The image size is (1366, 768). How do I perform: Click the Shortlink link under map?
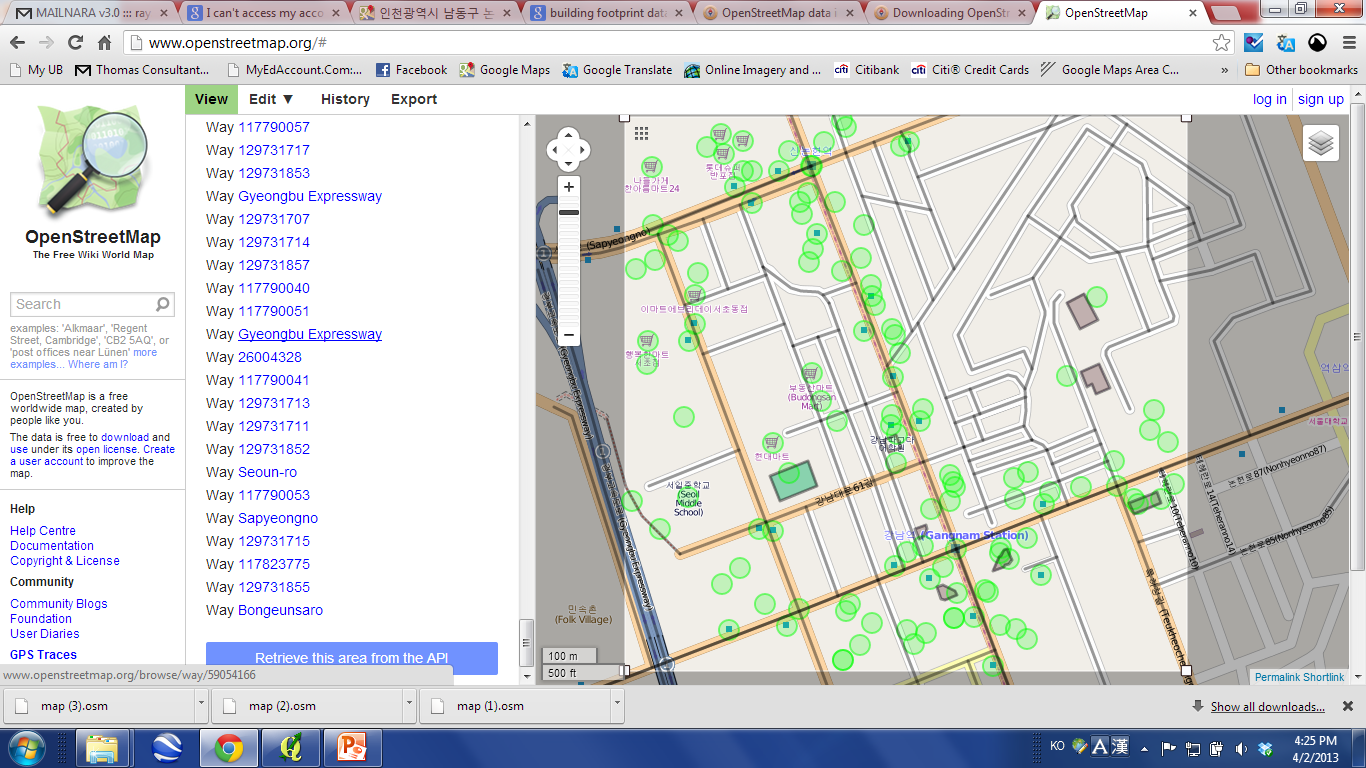pyautogui.click(x=1324, y=677)
